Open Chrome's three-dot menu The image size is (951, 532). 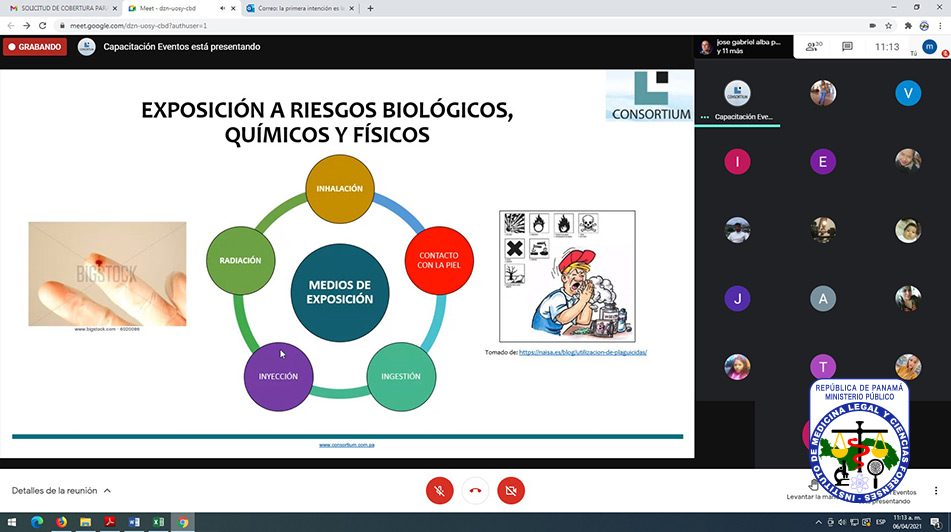tap(940, 25)
